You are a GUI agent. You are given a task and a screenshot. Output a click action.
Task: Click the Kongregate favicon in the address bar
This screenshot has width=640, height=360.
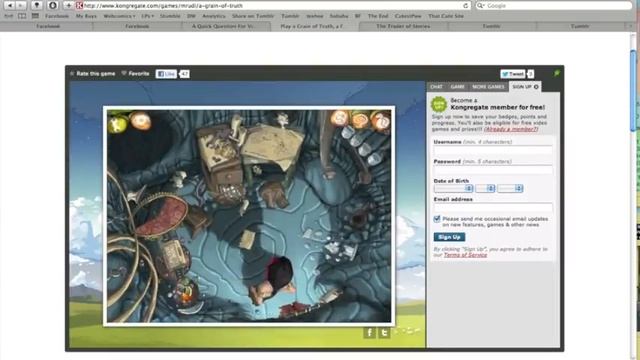point(80,6)
